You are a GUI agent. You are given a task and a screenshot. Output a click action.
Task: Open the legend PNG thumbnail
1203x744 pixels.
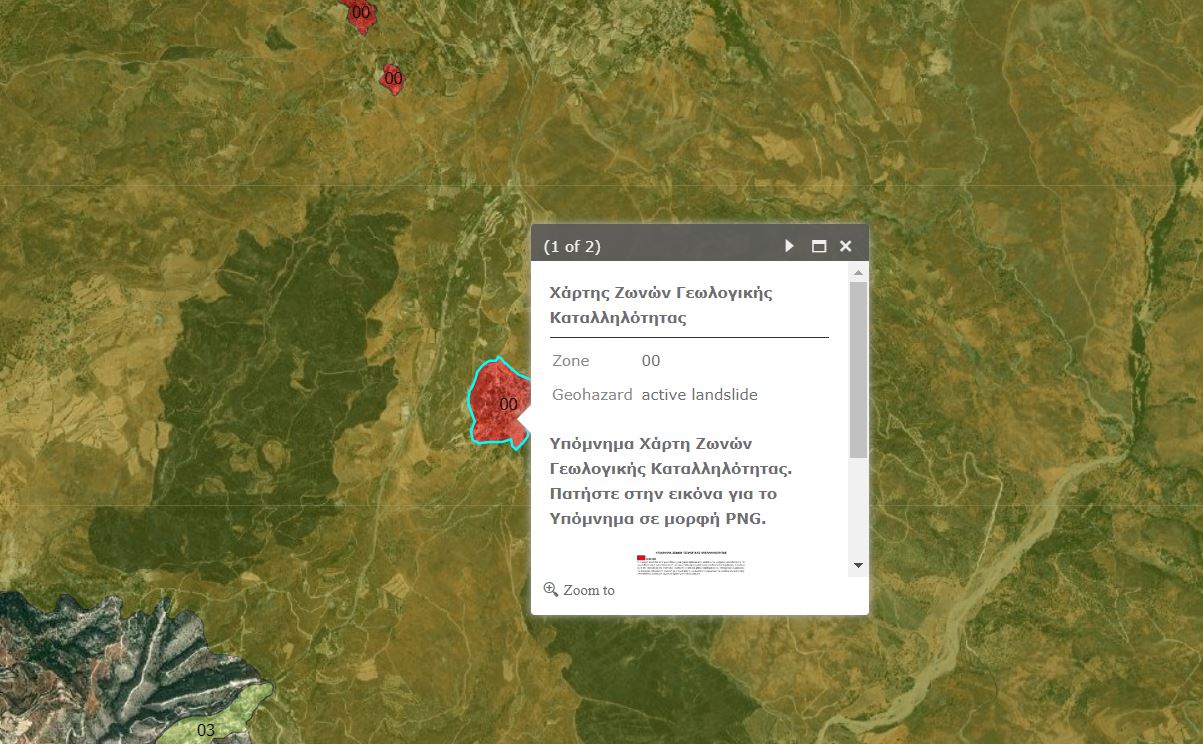tap(691, 563)
